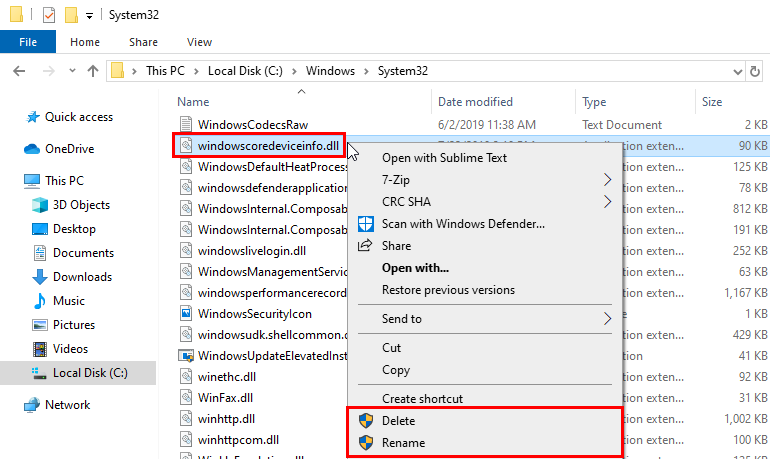Click the Share icon in context menu
Image resolution: width=770 pixels, height=459 pixels.
[x=365, y=246]
